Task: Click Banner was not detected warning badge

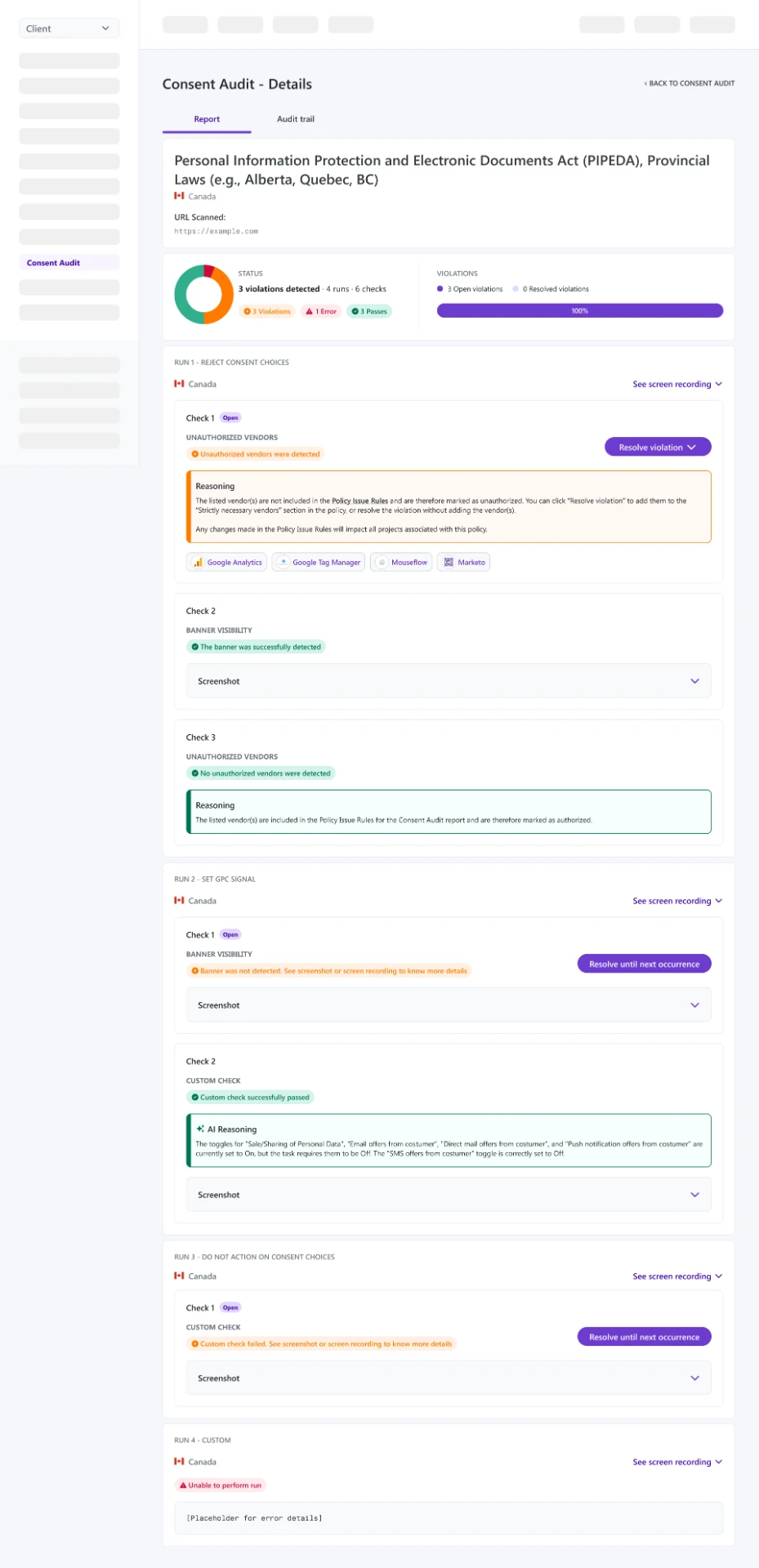Action: tap(328, 971)
